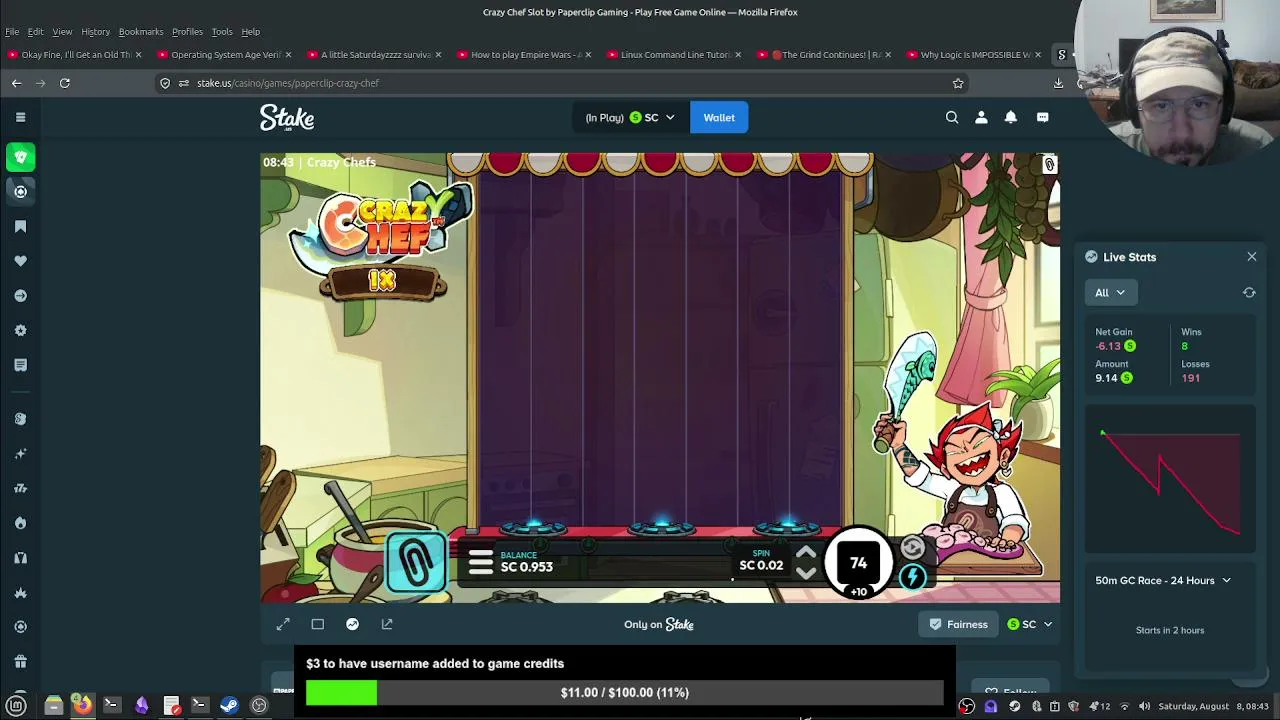
Task: Switch to The Grind Continues tab
Action: [x=825, y=55]
